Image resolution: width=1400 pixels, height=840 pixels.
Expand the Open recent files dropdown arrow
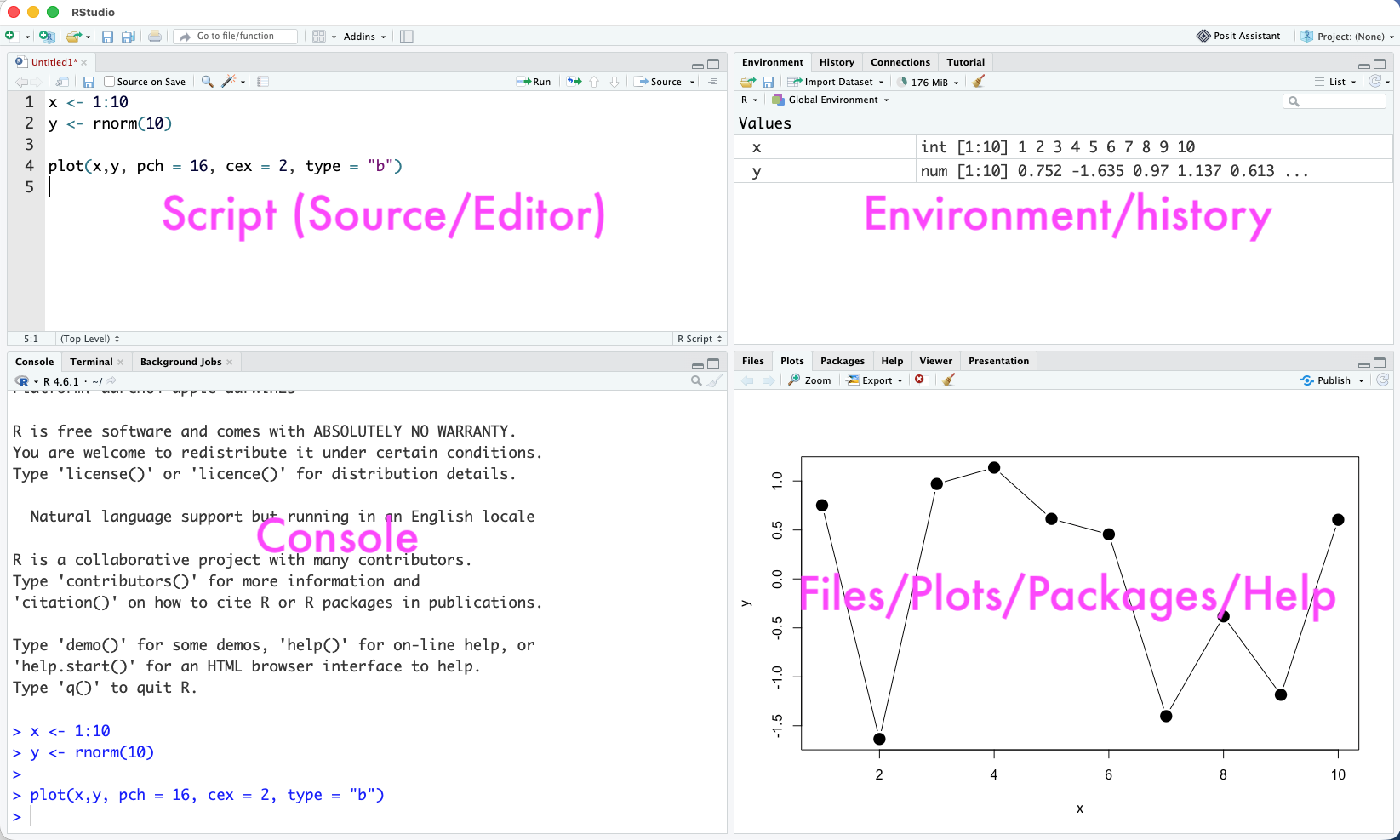click(x=88, y=37)
